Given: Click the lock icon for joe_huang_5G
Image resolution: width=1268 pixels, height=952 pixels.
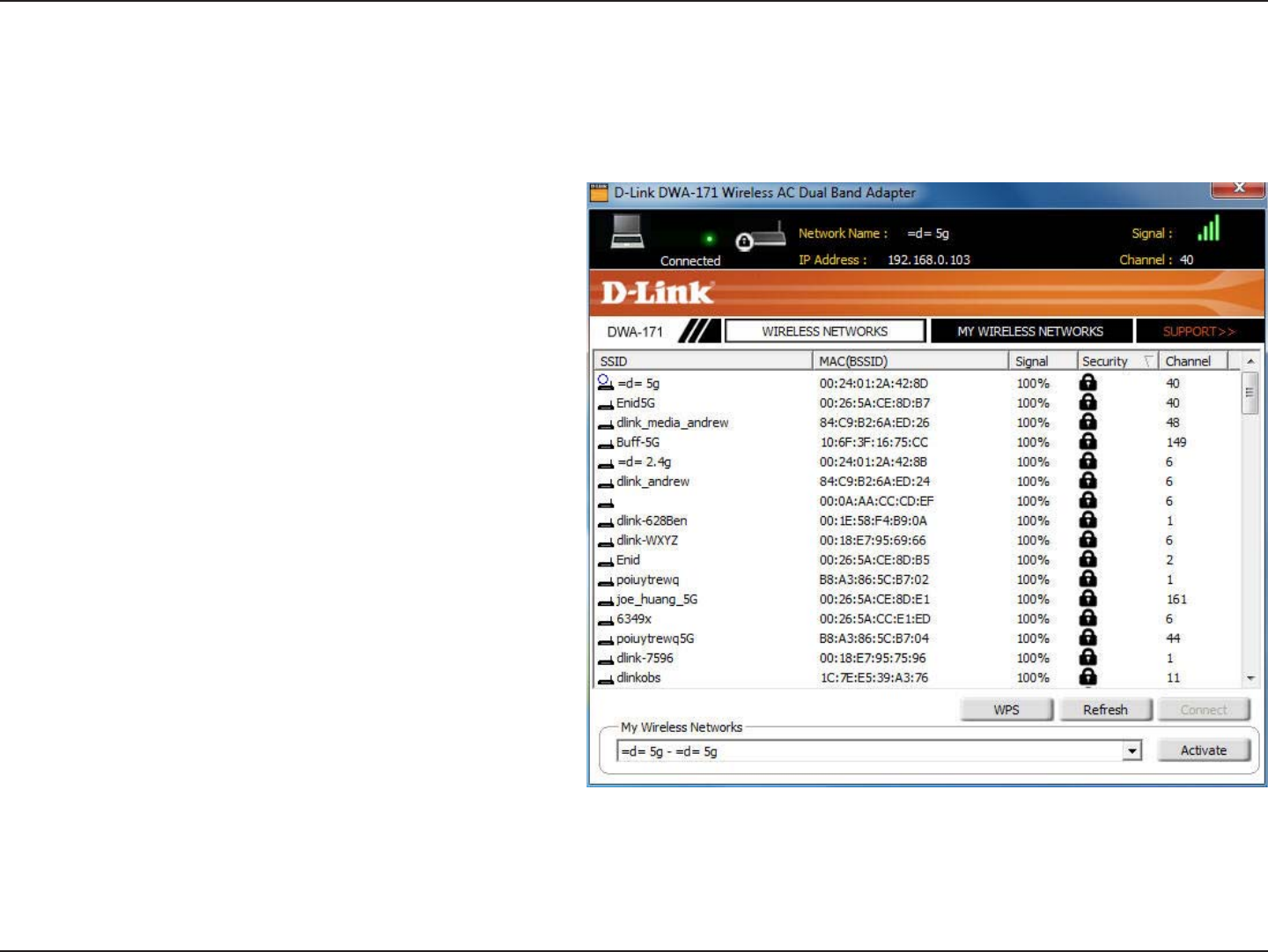Looking at the screenshot, I should (x=1088, y=598).
